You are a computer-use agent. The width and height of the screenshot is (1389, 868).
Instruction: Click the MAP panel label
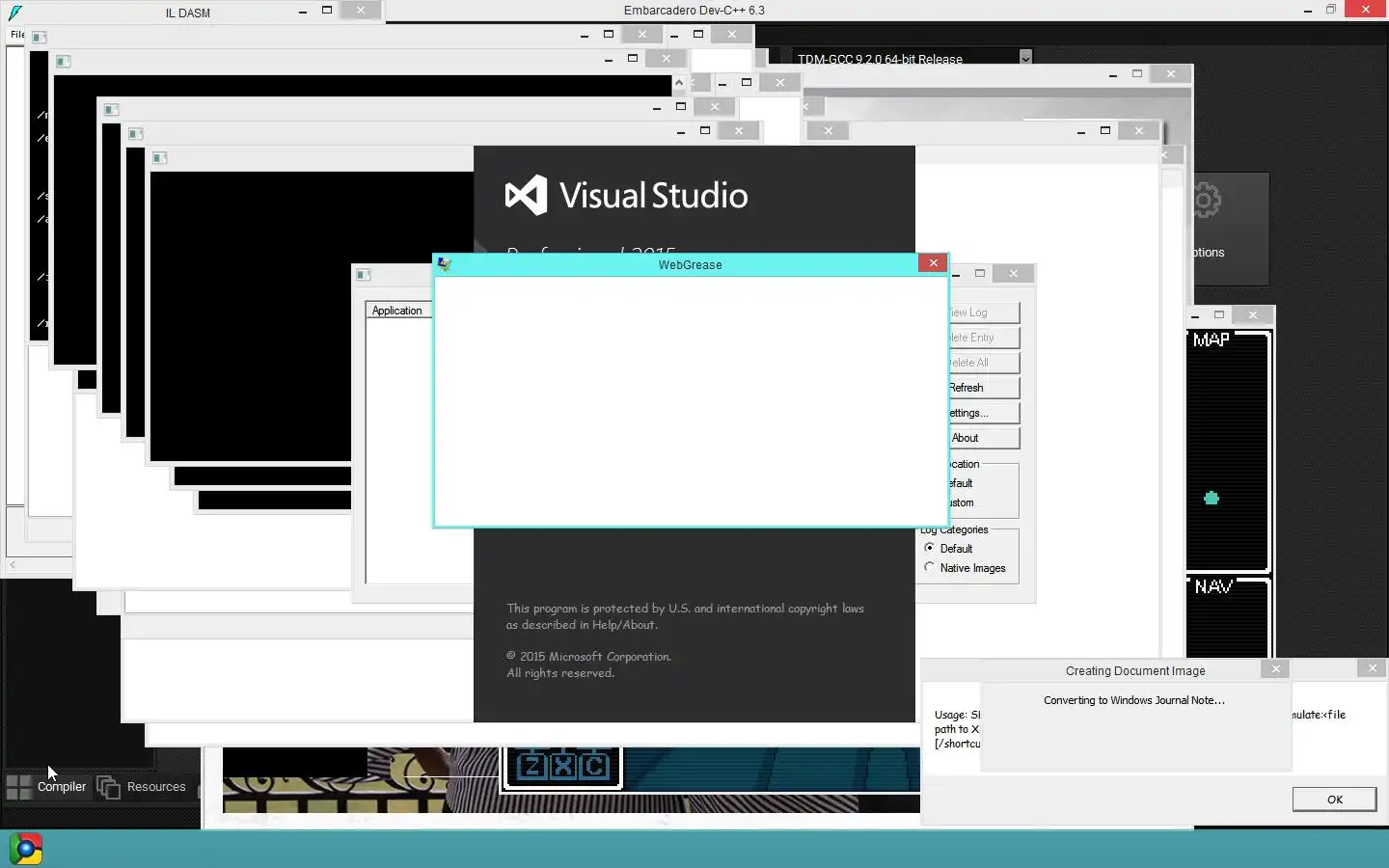coord(1212,339)
